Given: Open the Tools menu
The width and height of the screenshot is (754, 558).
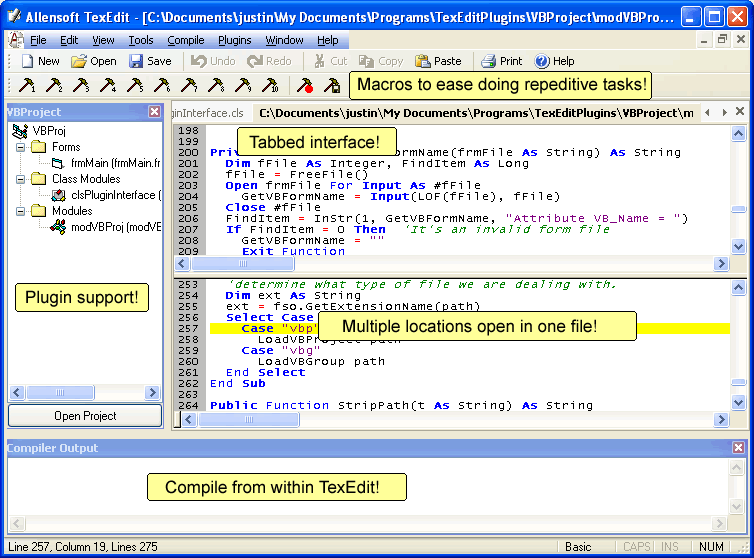Looking at the screenshot, I should [141, 40].
